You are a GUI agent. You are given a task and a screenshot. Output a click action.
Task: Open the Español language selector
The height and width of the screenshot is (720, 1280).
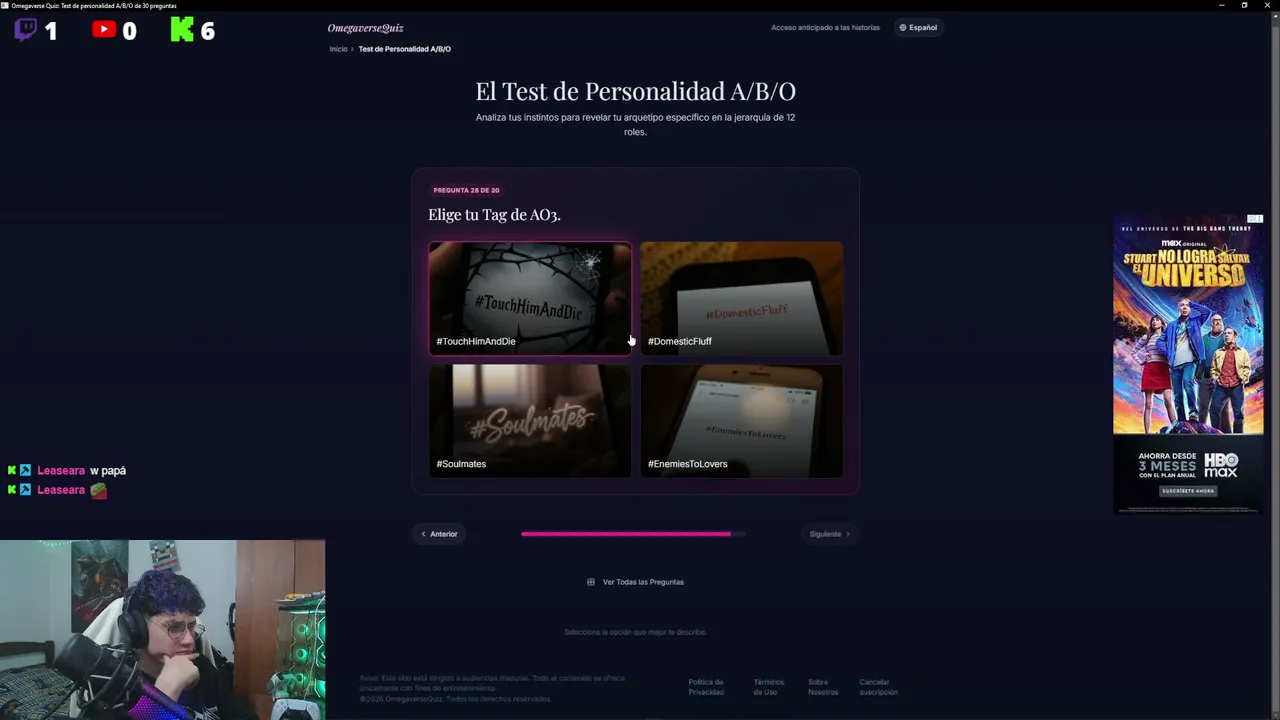click(918, 28)
